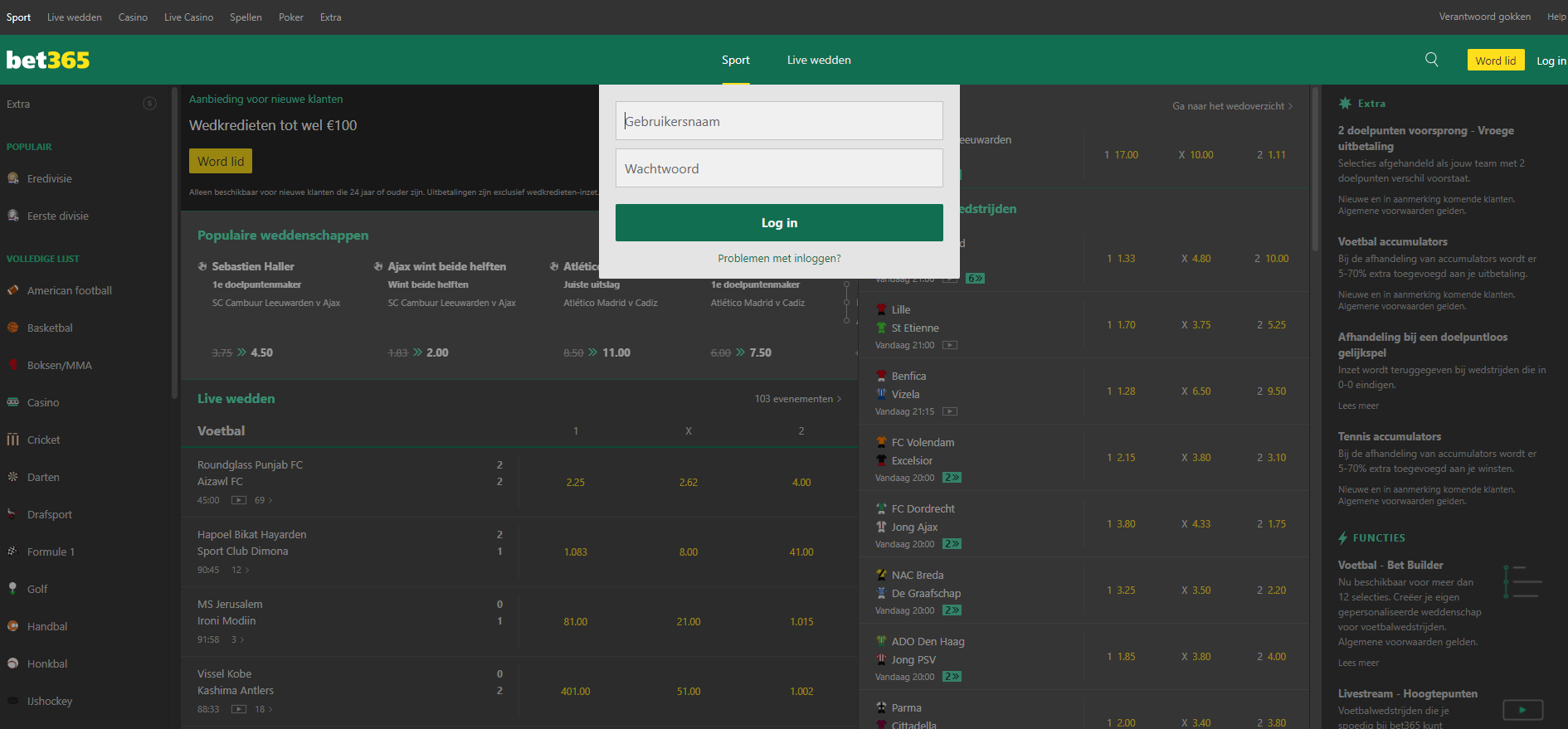The height and width of the screenshot is (729, 1568).
Task: Focus the Wachtwoord input field
Action: 779,168
